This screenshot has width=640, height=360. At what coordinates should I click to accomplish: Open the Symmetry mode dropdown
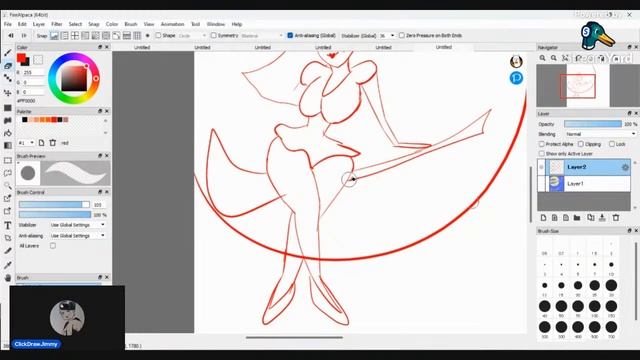pos(262,36)
